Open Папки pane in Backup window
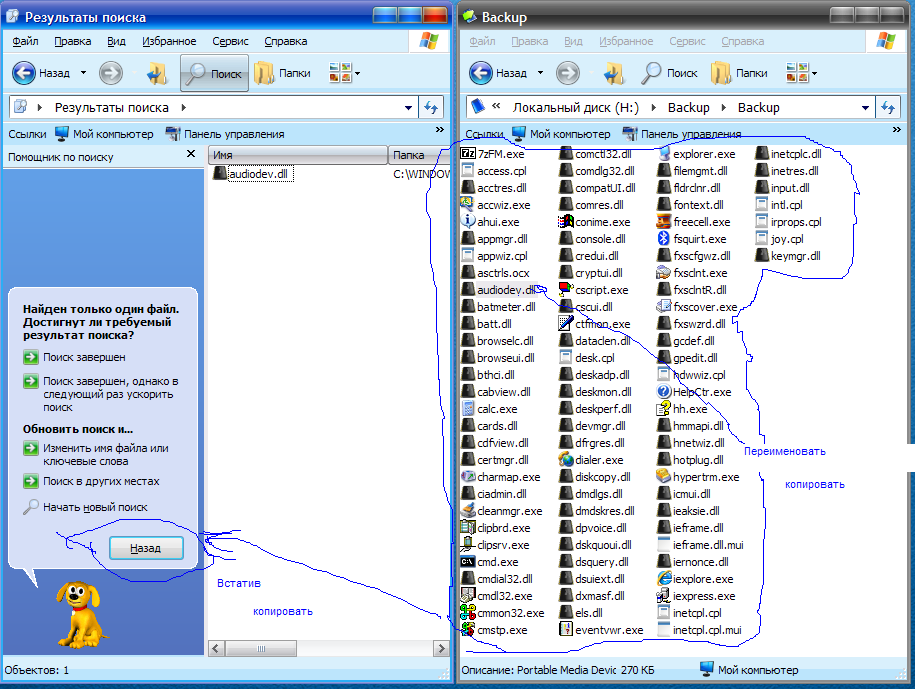 point(740,73)
